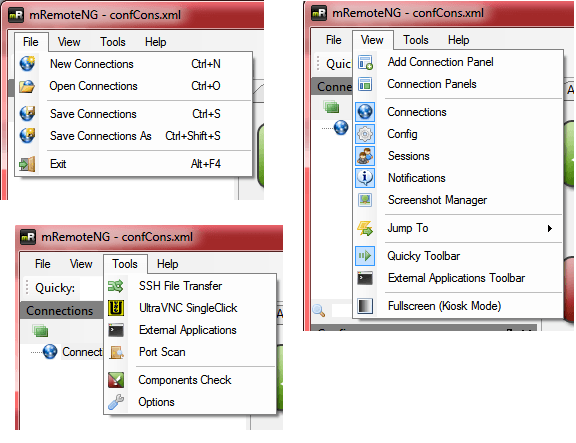576x443 pixels.
Task: Click the Screenshot Manager icon
Action: [365, 200]
